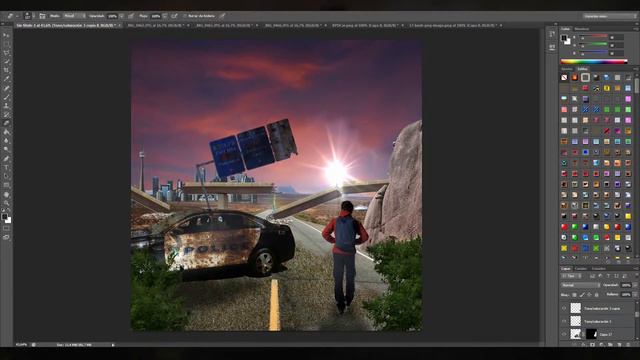Select the Clone Stamp tool
This screenshot has height=360, width=640.
7,106
